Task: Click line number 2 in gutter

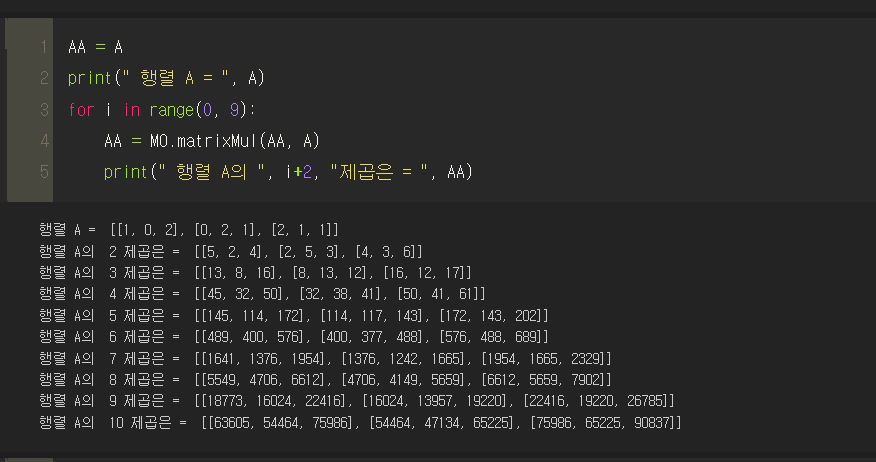Action: tap(44, 78)
